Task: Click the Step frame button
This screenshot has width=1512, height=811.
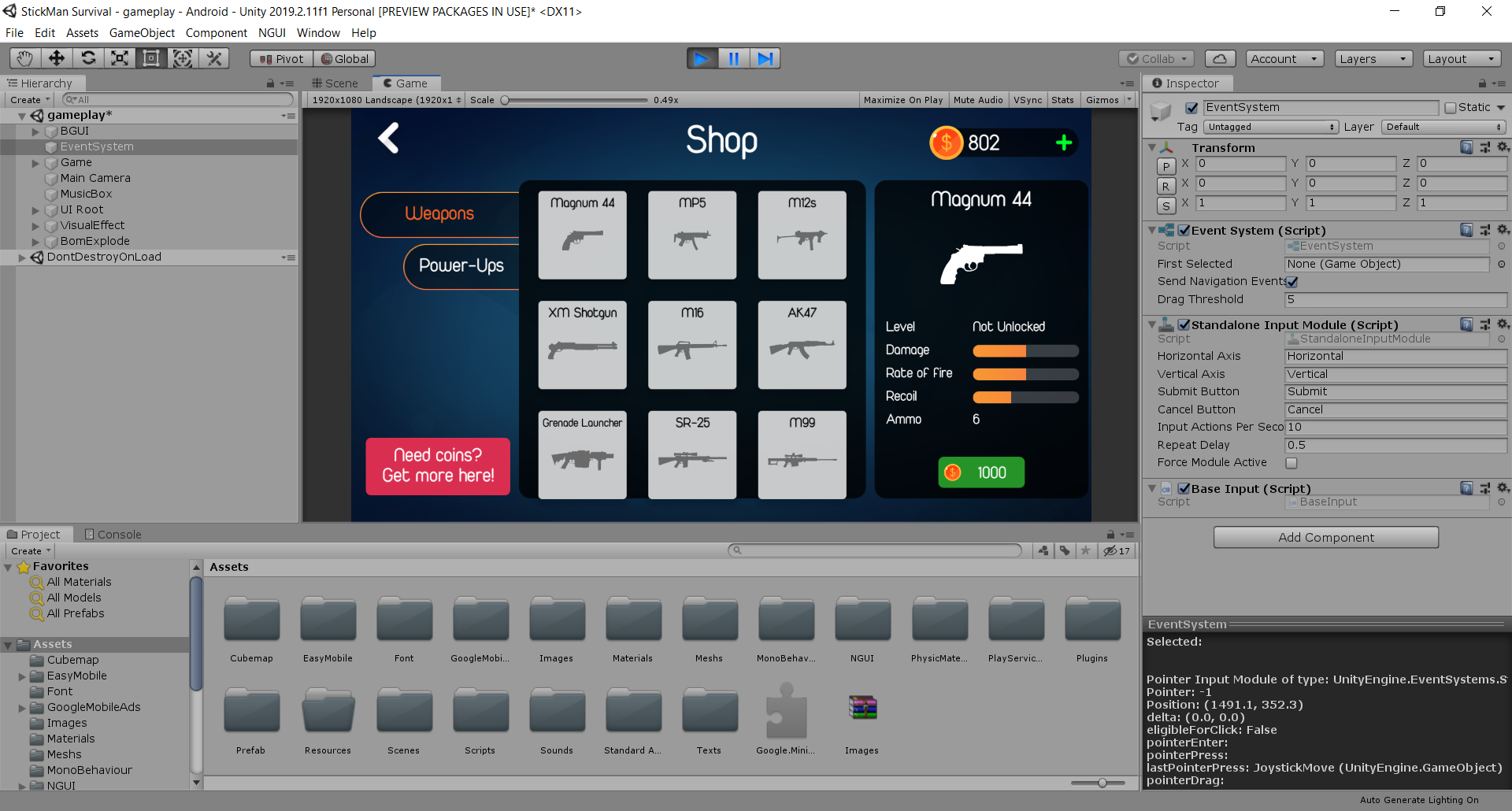Action: (x=765, y=58)
